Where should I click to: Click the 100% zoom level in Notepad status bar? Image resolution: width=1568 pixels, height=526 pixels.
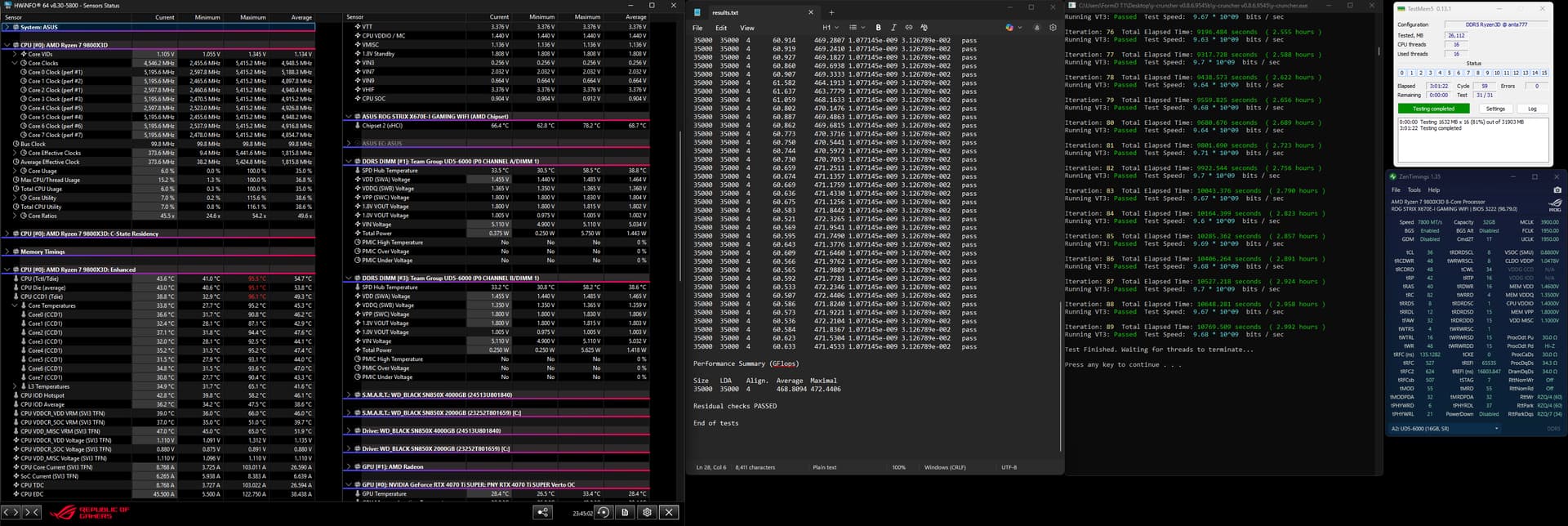pyautogui.click(x=898, y=467)
